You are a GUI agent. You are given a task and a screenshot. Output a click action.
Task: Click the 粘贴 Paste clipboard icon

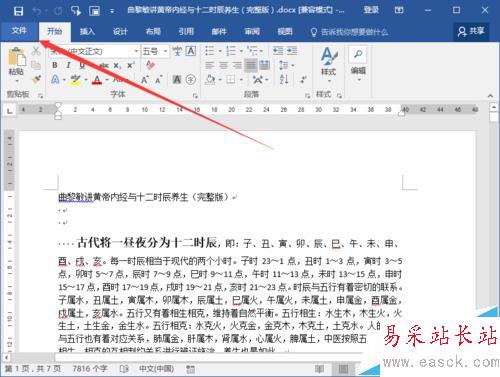tap(17, 56)
